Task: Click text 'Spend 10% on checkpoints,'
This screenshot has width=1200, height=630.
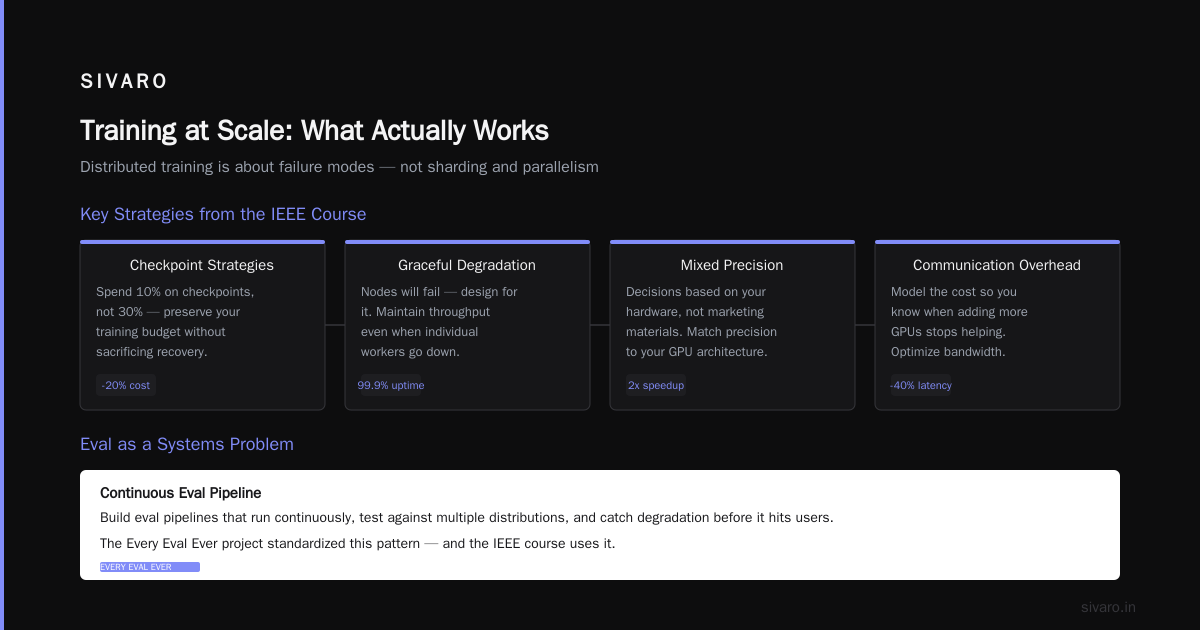Action: point(175,292)
